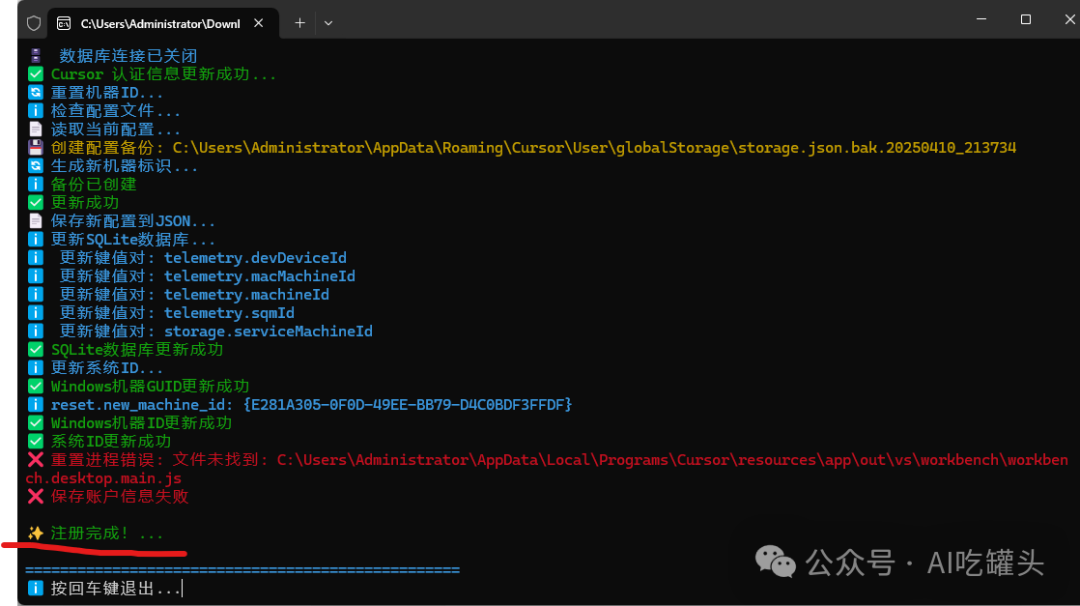Click the '重置机器ID...' line
This screenshot has height=606, width=1080.
pyautogui.click(x=107, y=92)
